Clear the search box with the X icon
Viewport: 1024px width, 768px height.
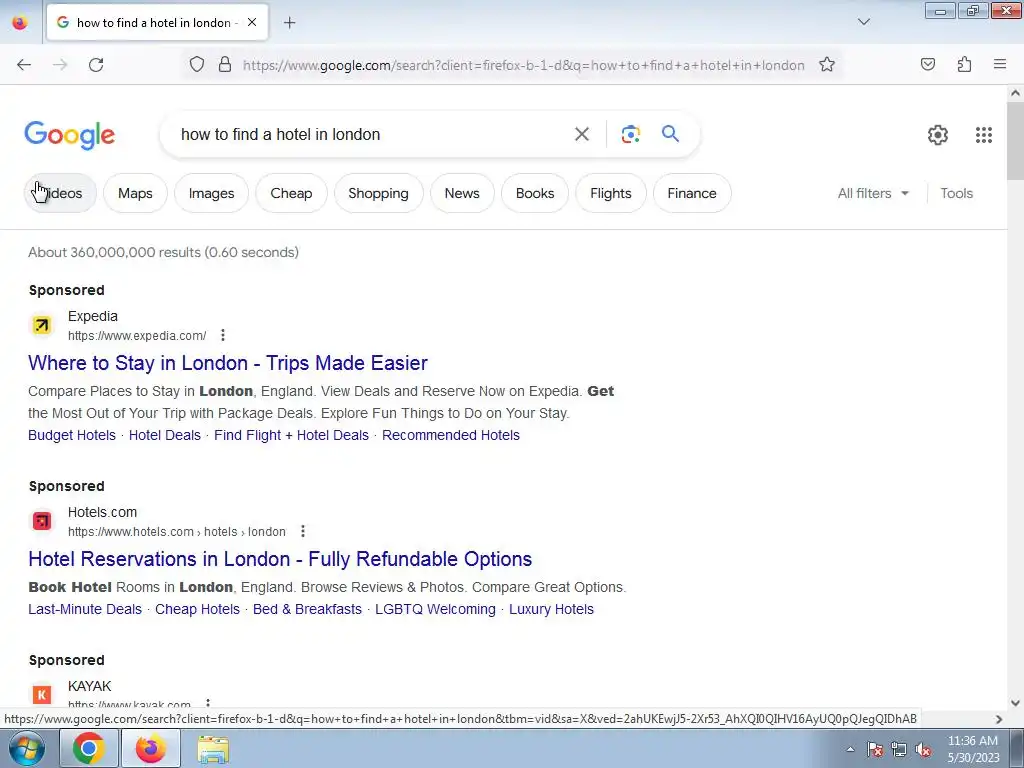(581, 134)
